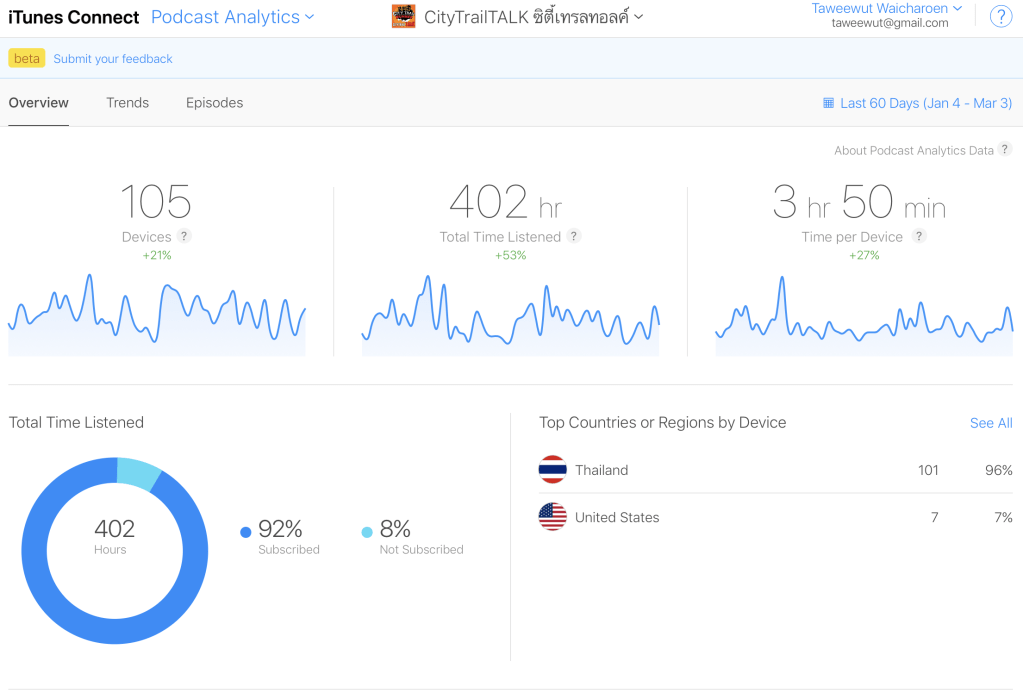
Task: Select the Overview tab
Action: tap(39, 103)
